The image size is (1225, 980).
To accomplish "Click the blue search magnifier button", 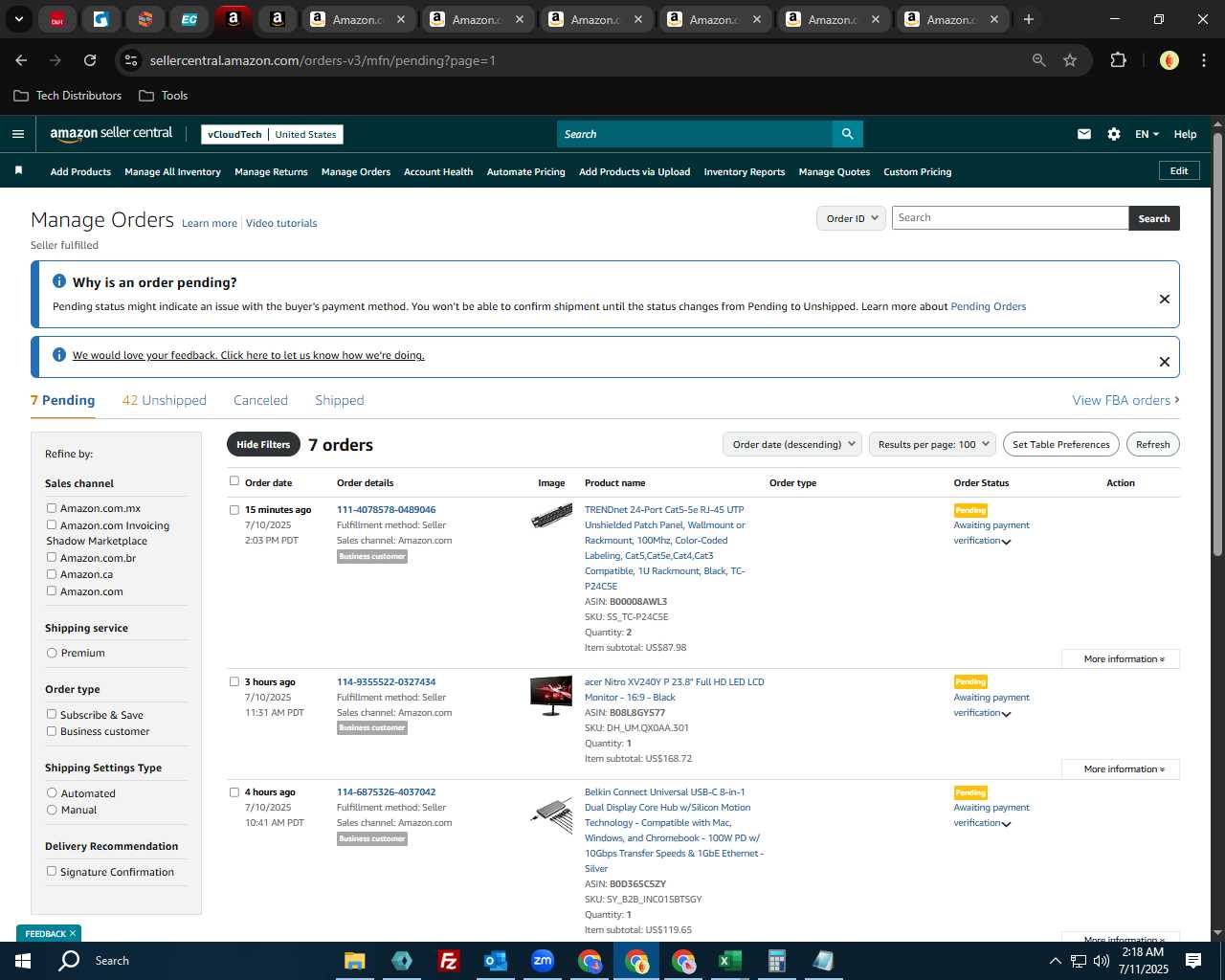I will click(847, 134).
